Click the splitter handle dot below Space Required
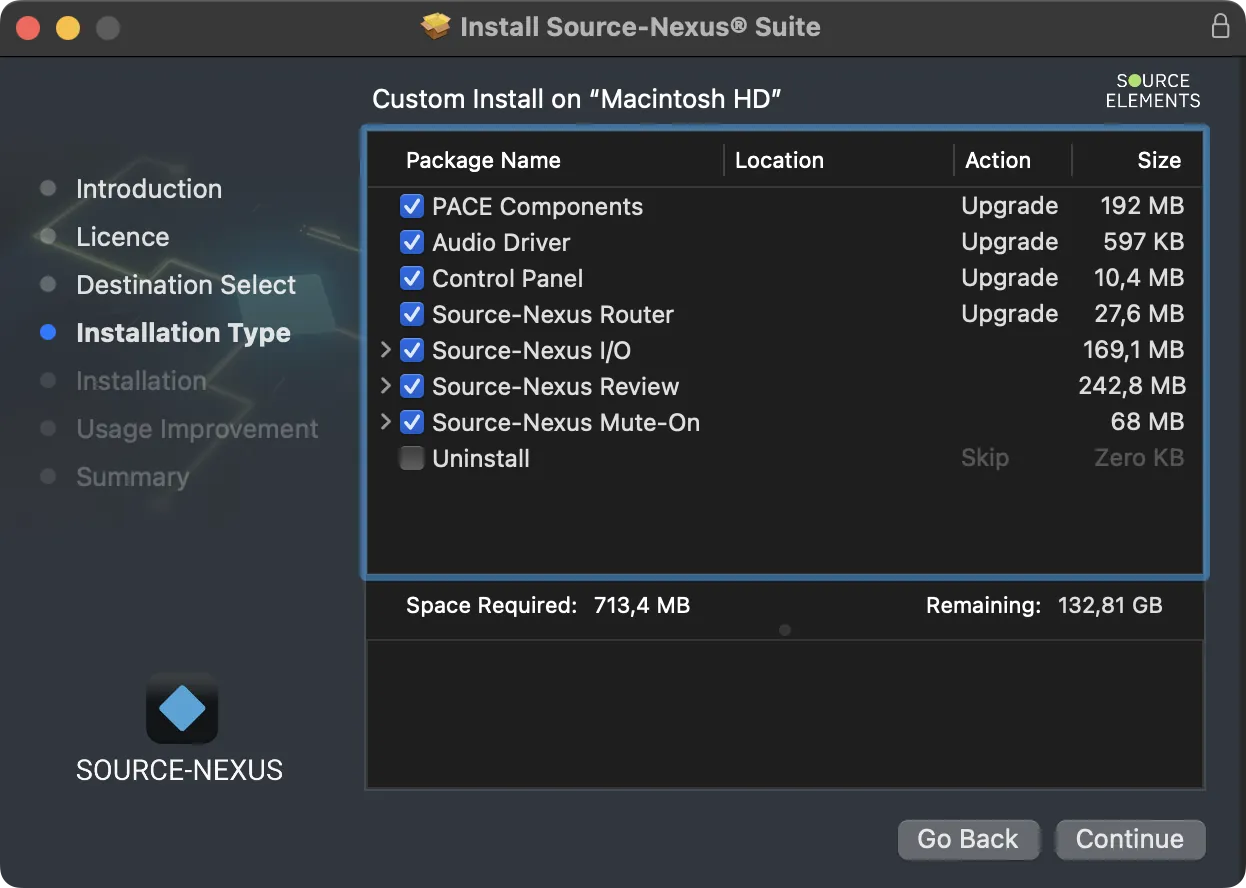Viewport: 1246px width, 888px height. click(785, 630)
